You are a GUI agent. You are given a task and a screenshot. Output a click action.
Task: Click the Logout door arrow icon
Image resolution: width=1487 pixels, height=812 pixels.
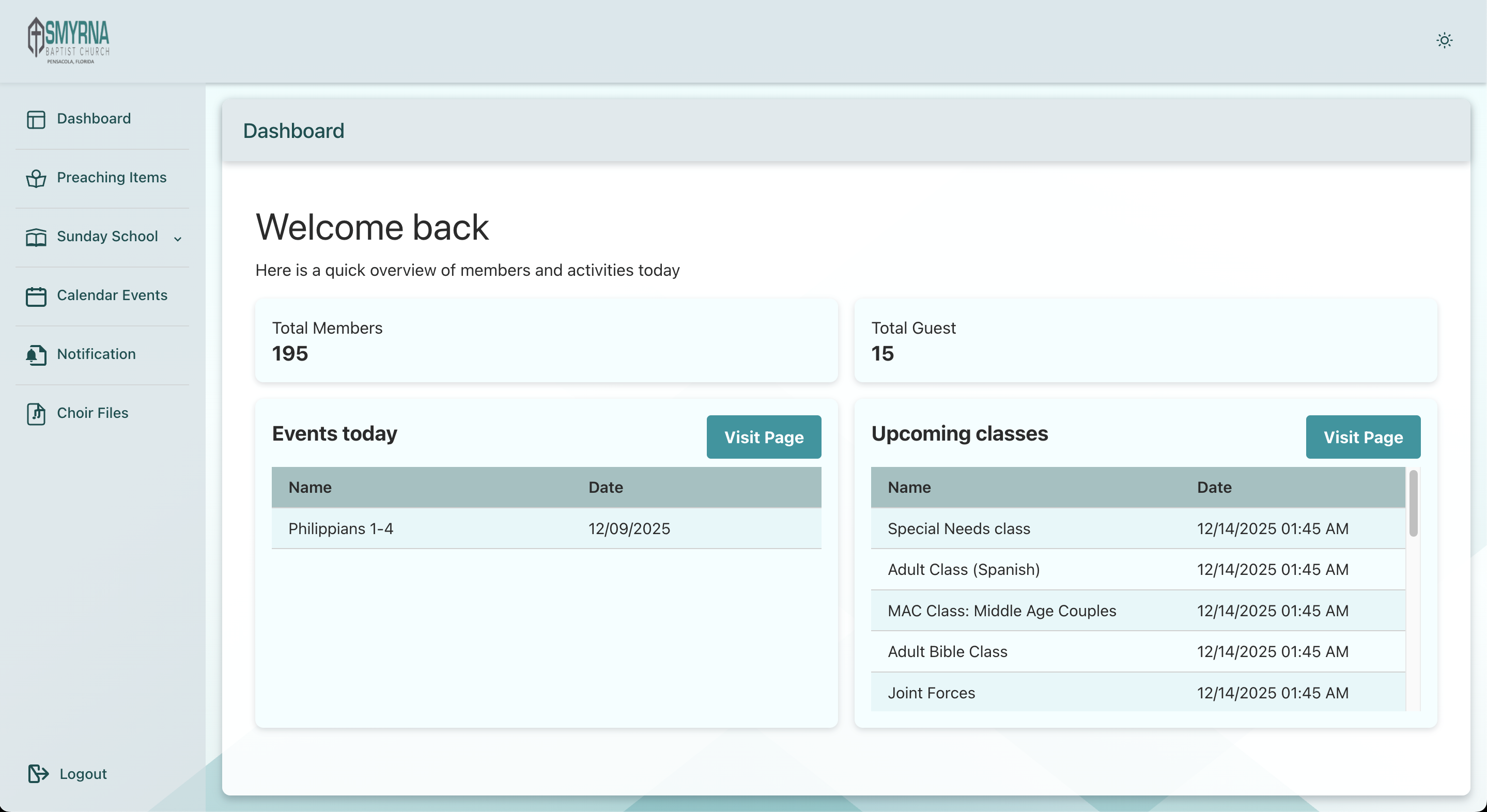pos(38,773)
